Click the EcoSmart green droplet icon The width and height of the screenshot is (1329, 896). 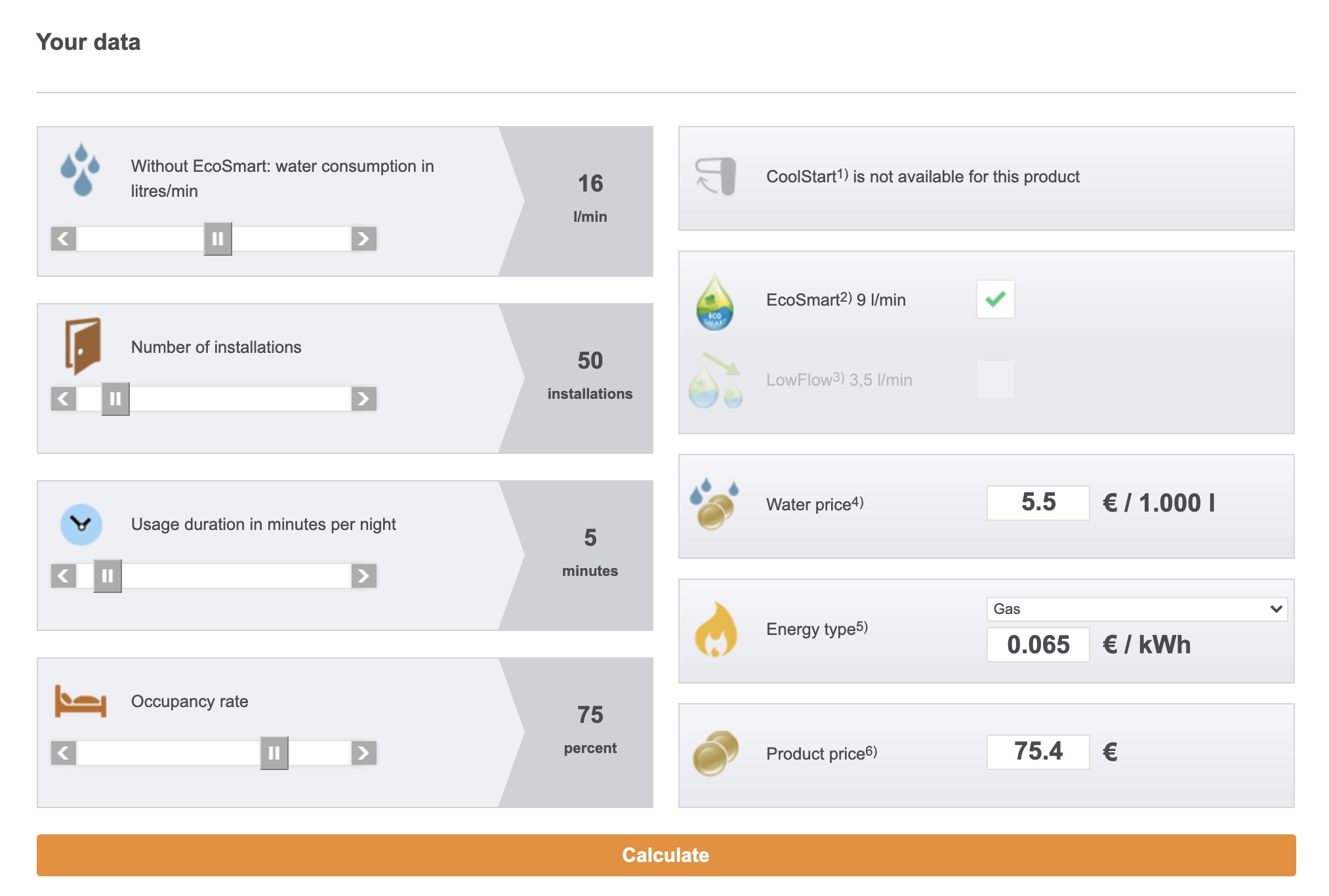coord(715,301)
